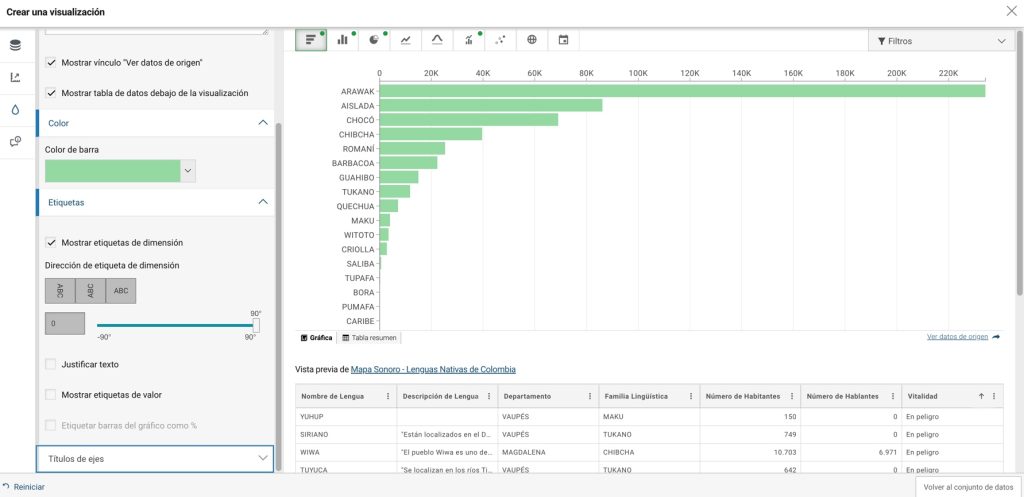Switch to the Tabla resumen tab
The width and height of the screenshot is (1024, 497).
click(369, 338)
